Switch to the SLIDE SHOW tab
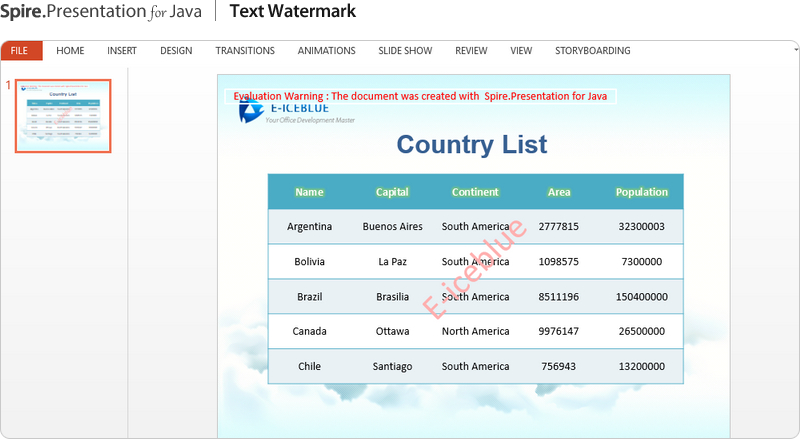Image resolution: width=800 pixels, height=440 pixels. tap(405, 51)
